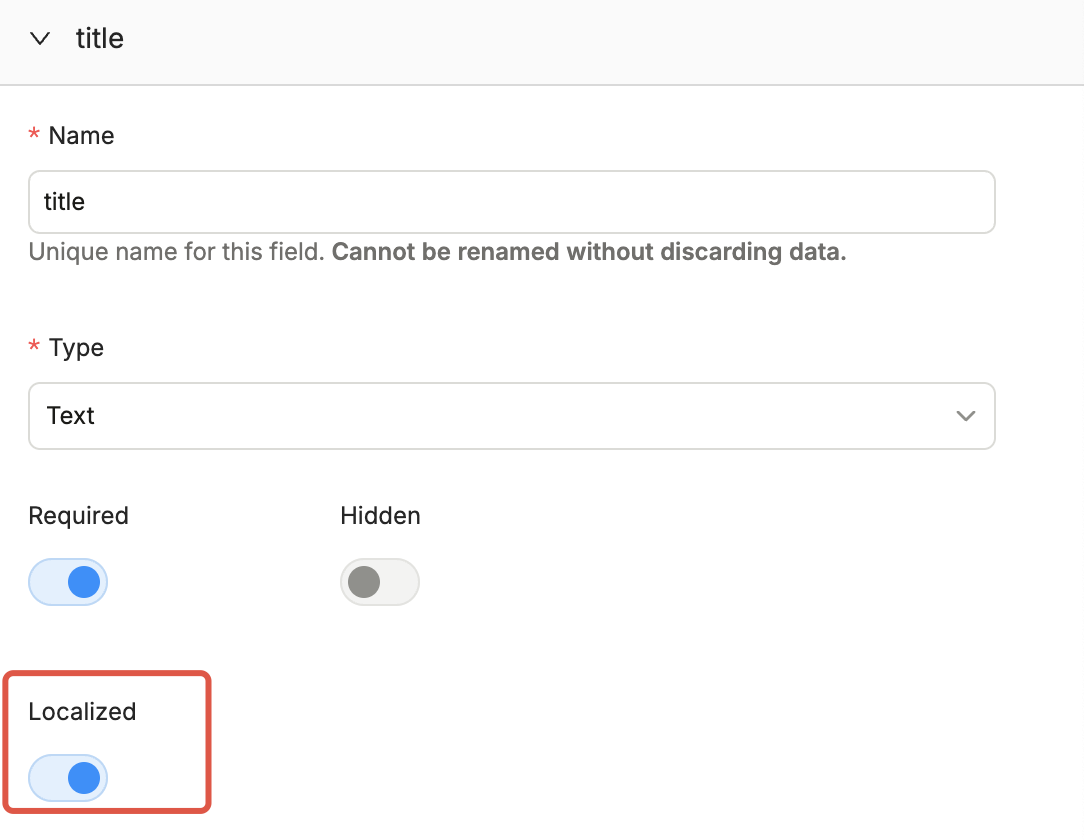Disable the Required toggle
The width and height of the screenshot is (1084, 840).
[x=68, y=582]
